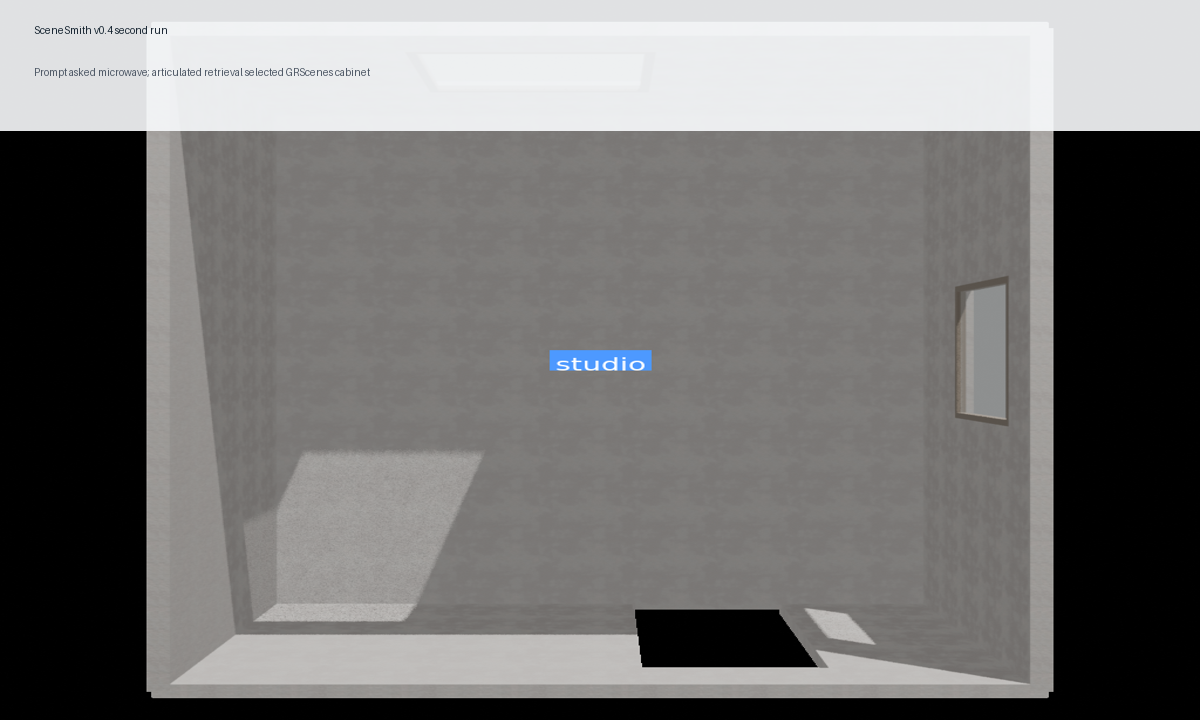Image resolution: width=1200 pixels, height=720 pixels.
Task: Select the window on the right wall
Action: [x=982, y=351]
